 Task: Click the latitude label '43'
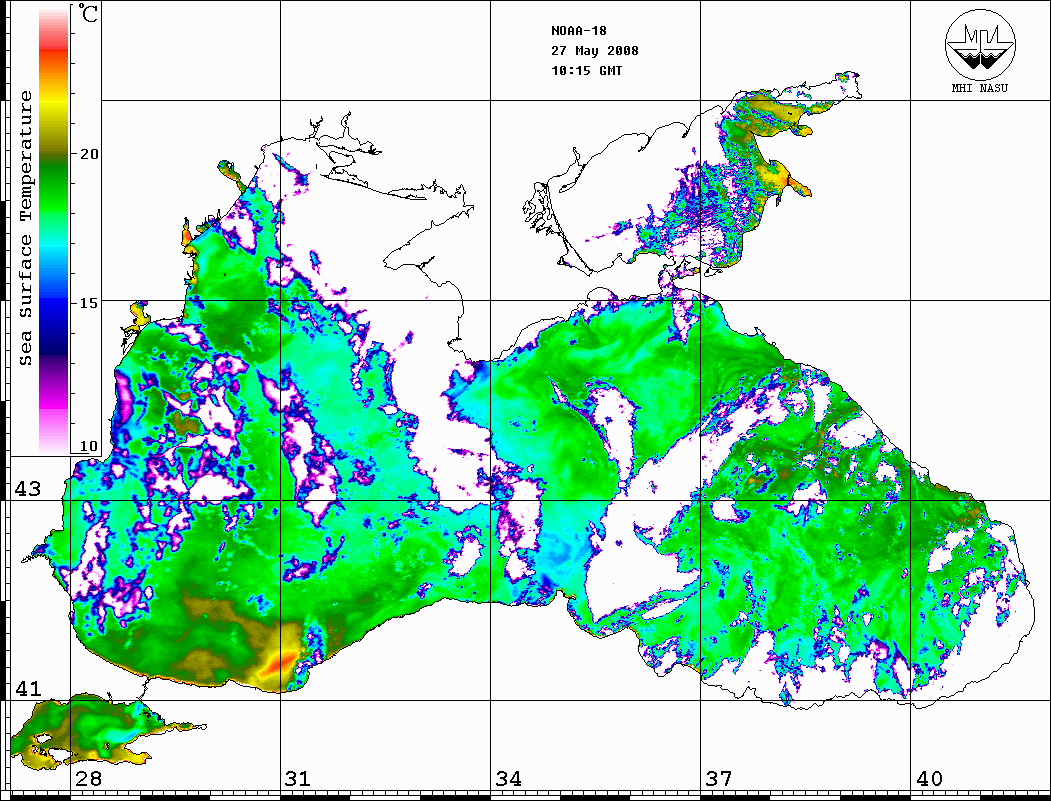[27, 489]
